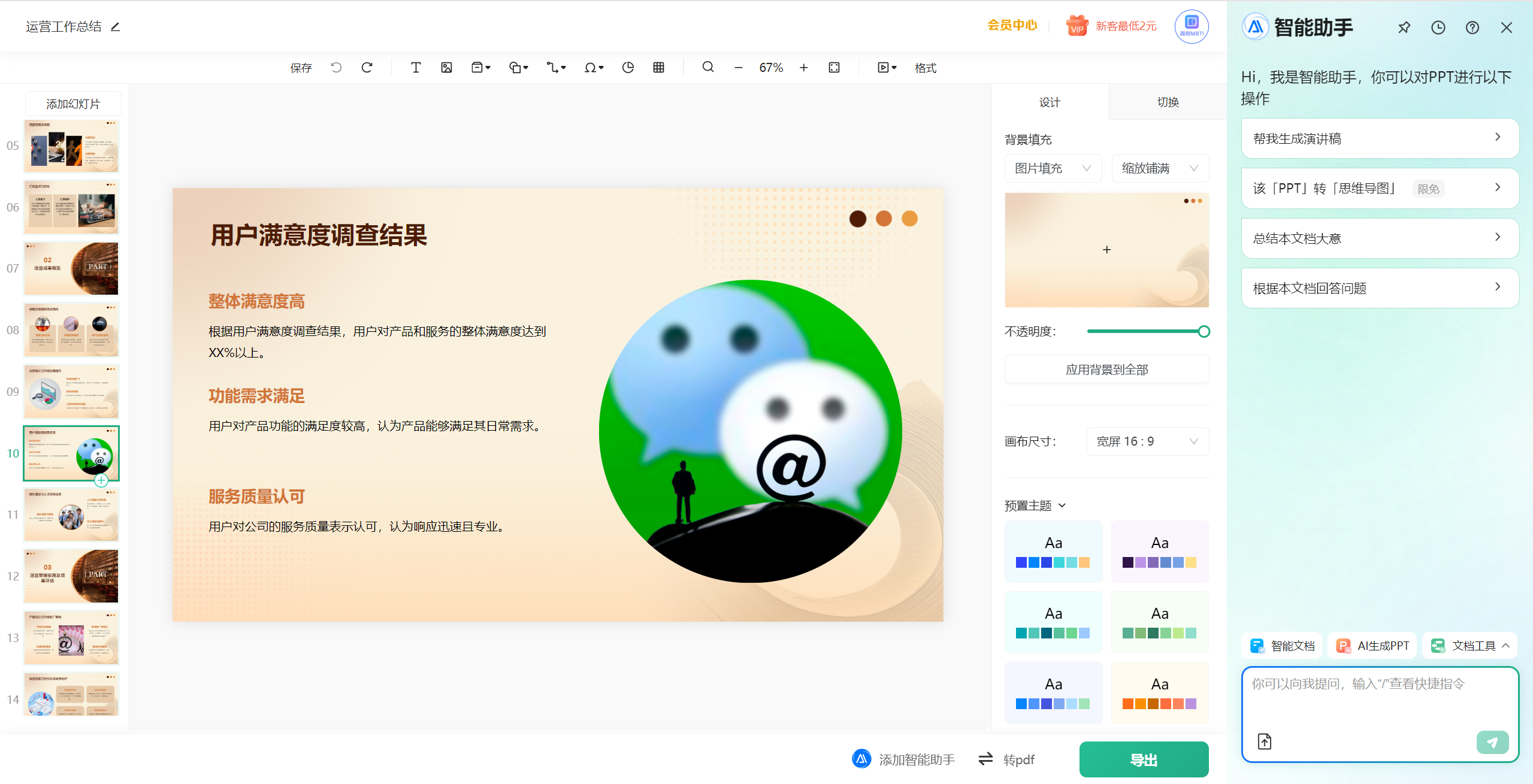Select the WeChat circular image on slide
This screenshot has width=1533, height=784.
pyautogui.click(x=750, y=431)
